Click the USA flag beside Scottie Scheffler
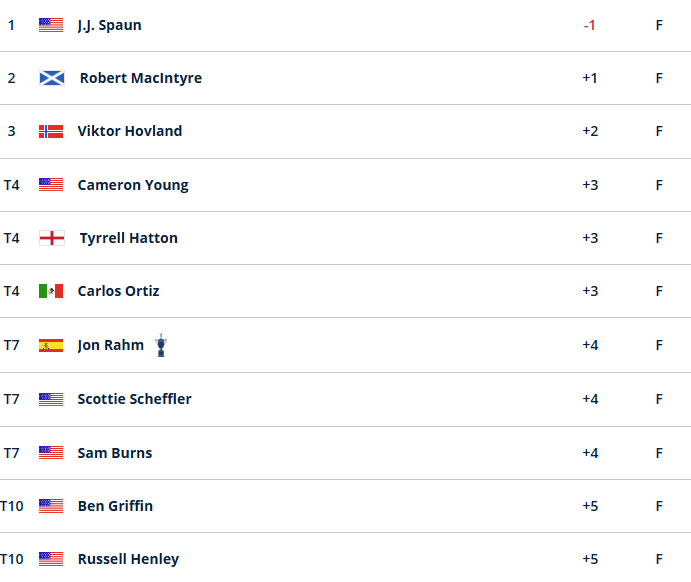The width and height of the screenshot is (691, 582). coord(51,399)
